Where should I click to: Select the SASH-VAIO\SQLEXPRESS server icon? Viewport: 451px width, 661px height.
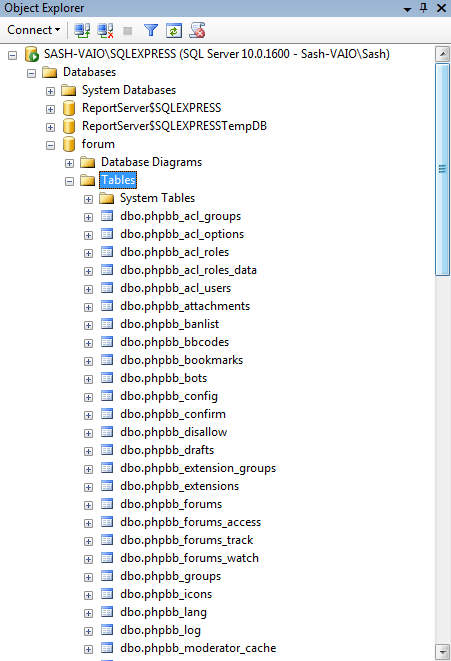[32, 54]
